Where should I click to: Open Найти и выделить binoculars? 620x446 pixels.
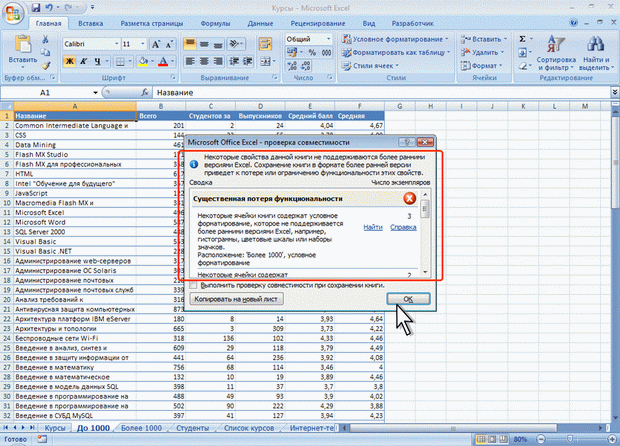596,53
